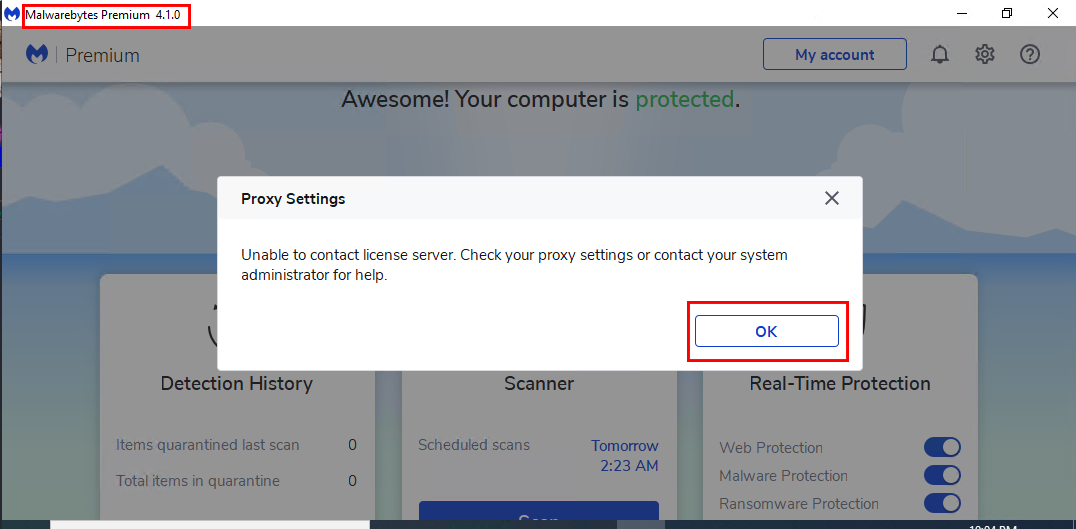
Task: Open the notifications bell
Action: coord(939,55)
